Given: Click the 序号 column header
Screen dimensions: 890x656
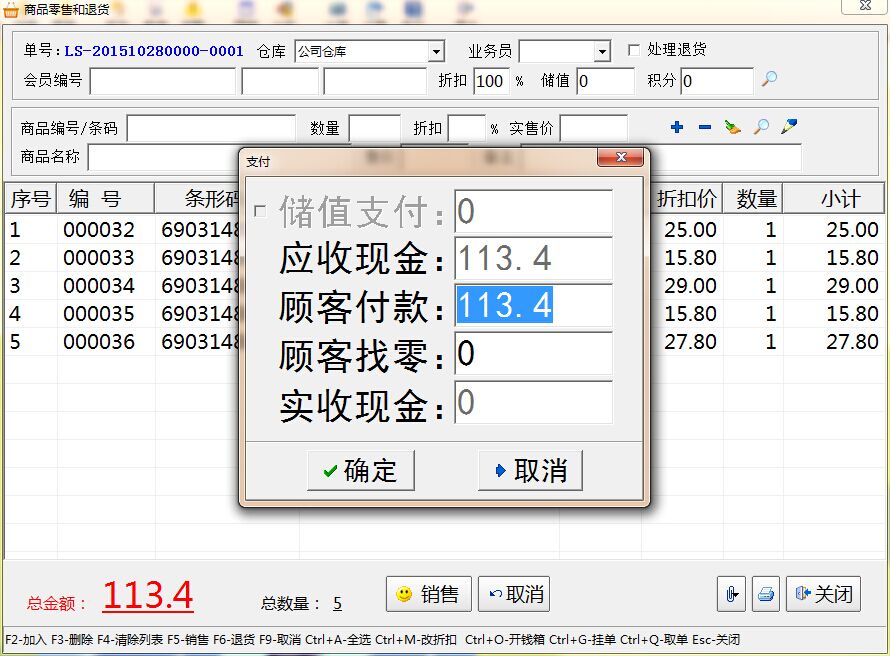Looking at the screenshot, I should [x=31, y=199].
